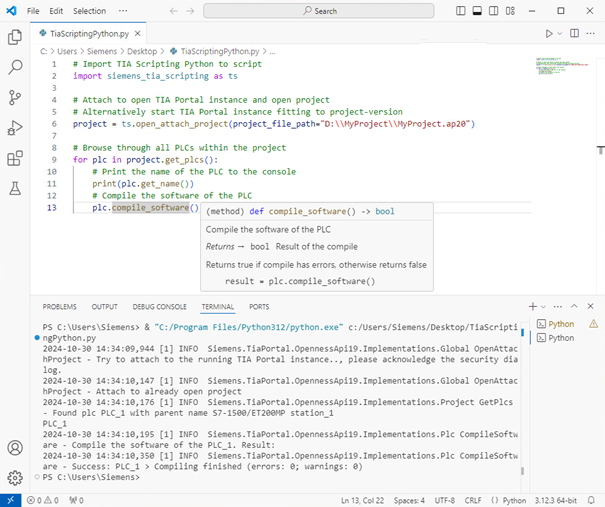This screenshot has width=605, height=507.
Task: Select the TiaScriptingPython.py editor tab
Action: tap(89, 34)
